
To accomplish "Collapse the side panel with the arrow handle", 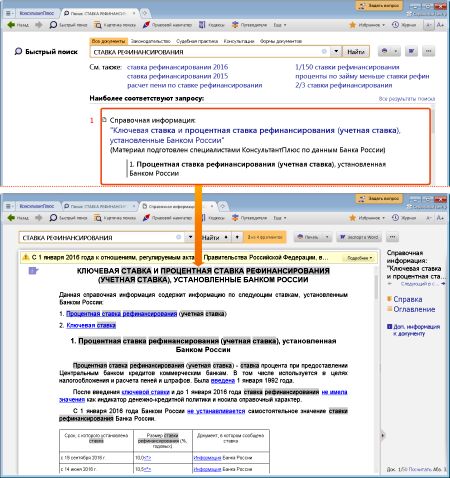I will point(382,435).
